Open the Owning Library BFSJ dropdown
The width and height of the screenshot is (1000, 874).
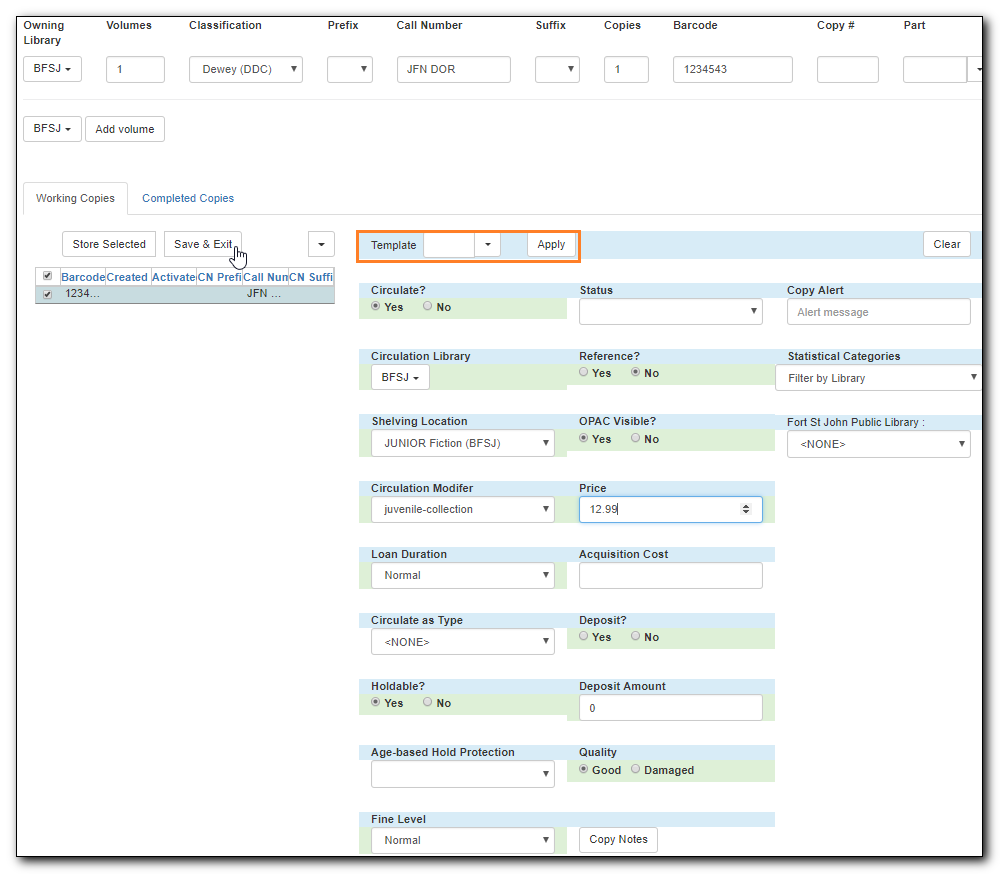(52, 69)
